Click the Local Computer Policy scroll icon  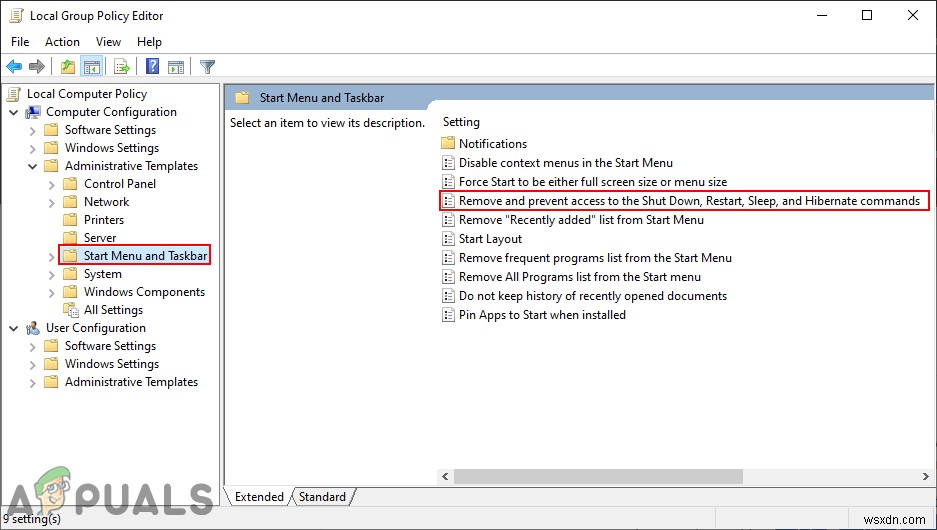[14, 94]
